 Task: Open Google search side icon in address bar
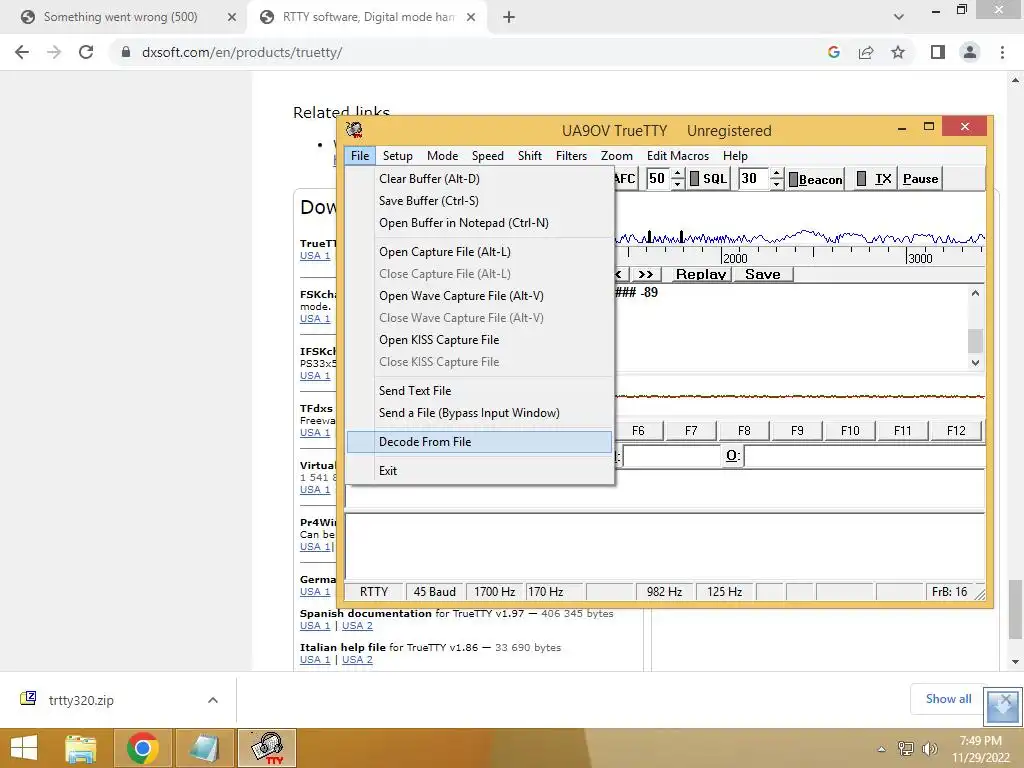click(x=833, y=52)
